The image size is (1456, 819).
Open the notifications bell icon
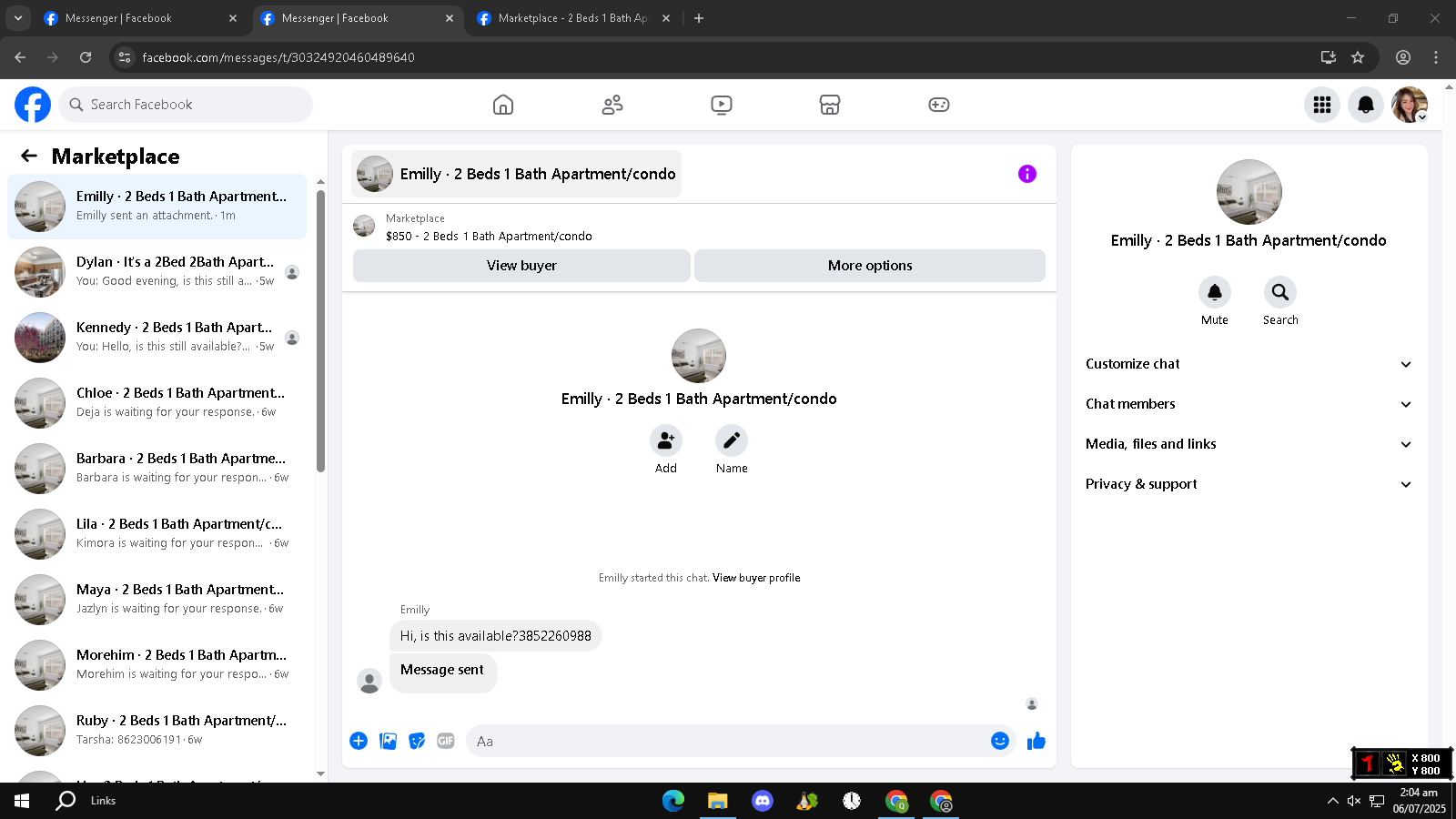point(1366,105)
